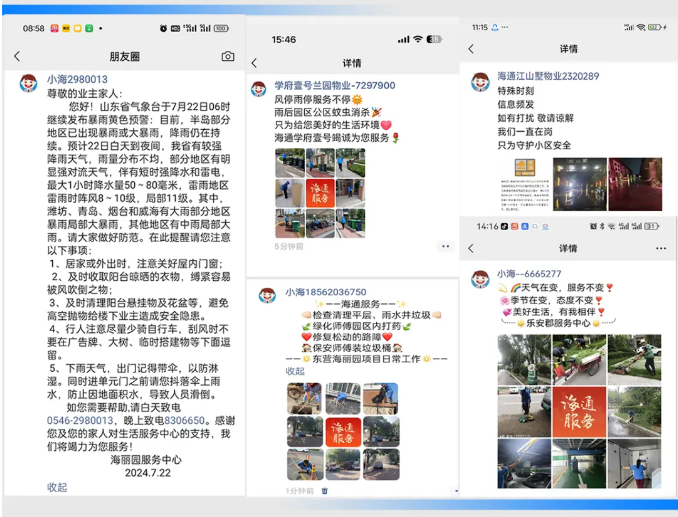View first photo in 学府壹号 post grid
This screenshot has height=517, width=678.
point(290,163)
